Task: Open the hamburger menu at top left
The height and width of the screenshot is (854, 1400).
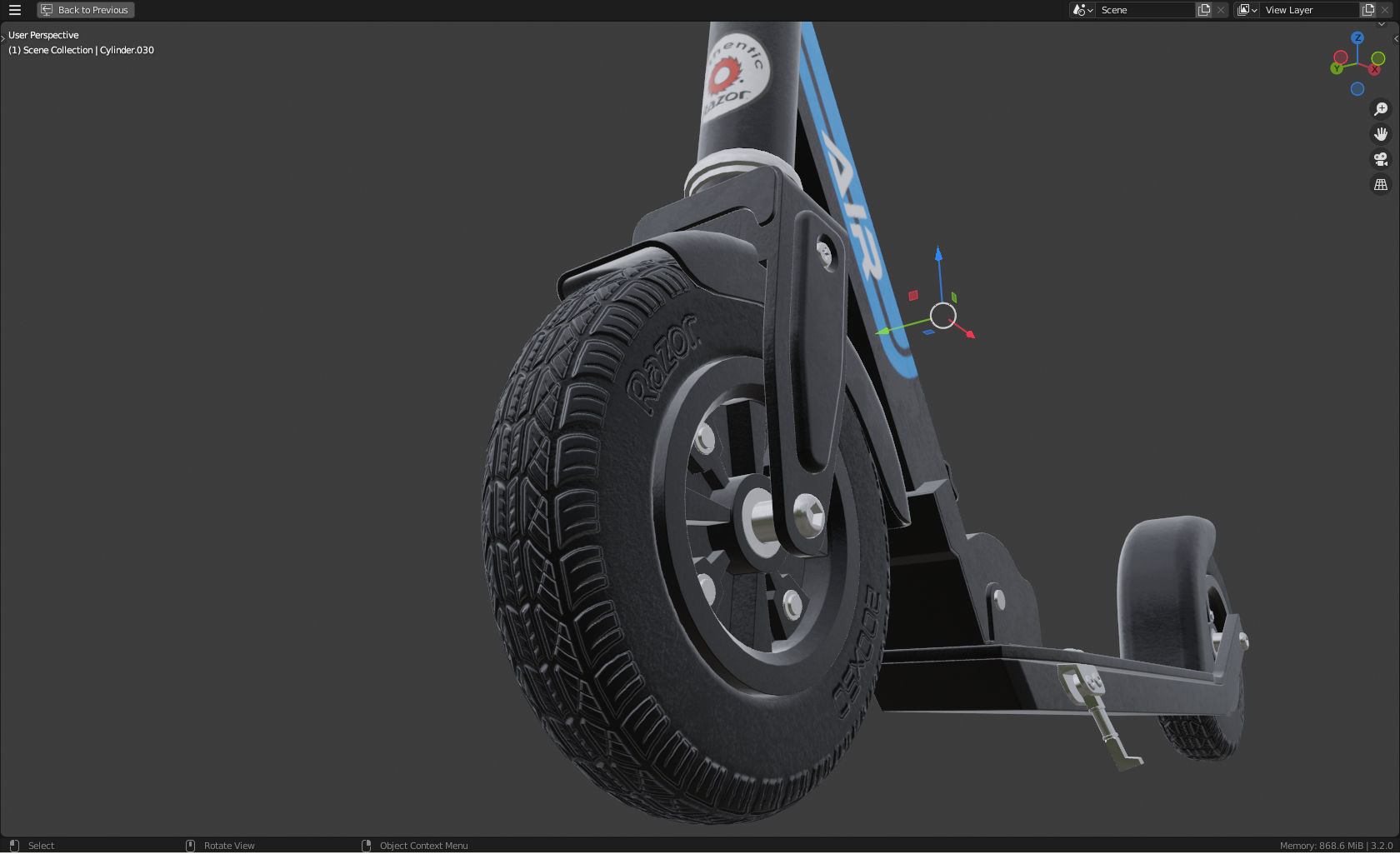Action: [x=14, y=10]
